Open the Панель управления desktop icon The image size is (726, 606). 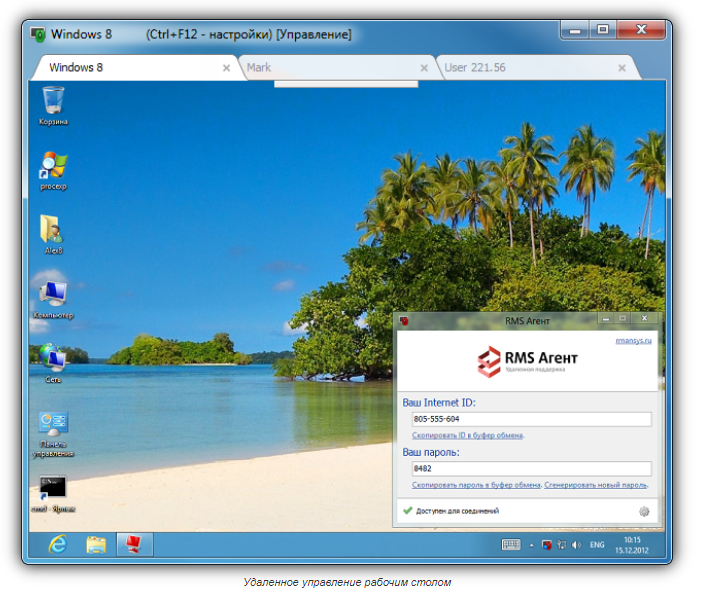(54, 425)
